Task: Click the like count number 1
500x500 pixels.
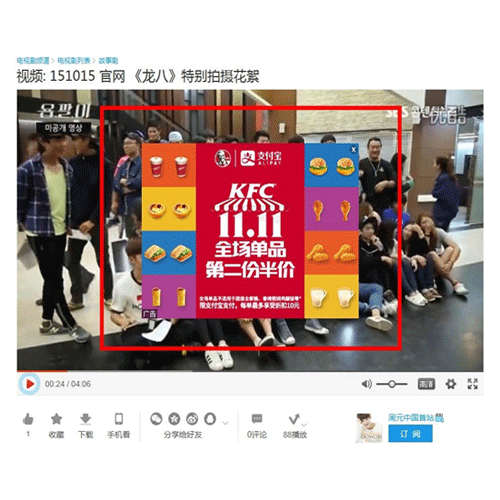Action: [28, 434]
